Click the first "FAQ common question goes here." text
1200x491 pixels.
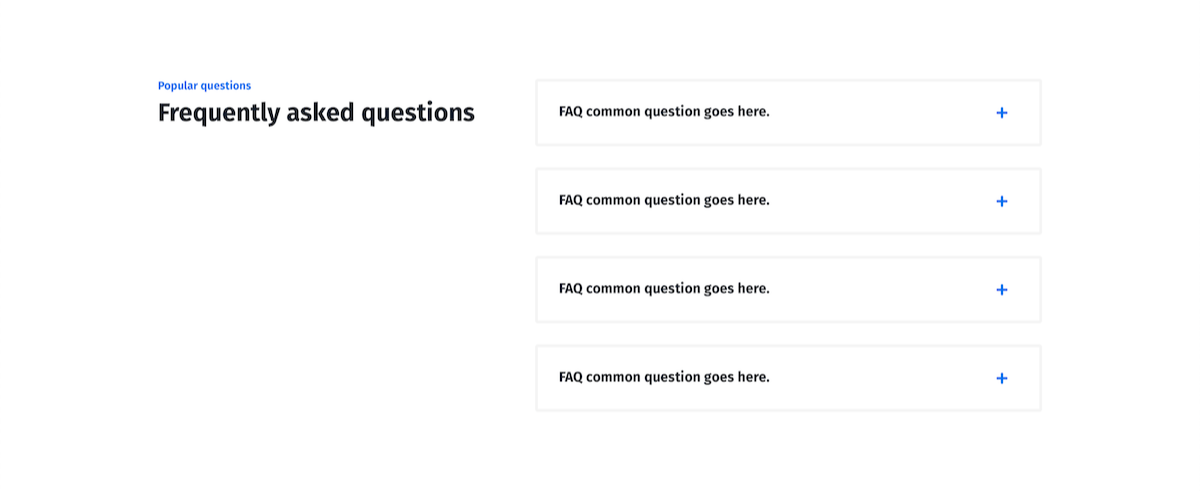tap(664, 111)
